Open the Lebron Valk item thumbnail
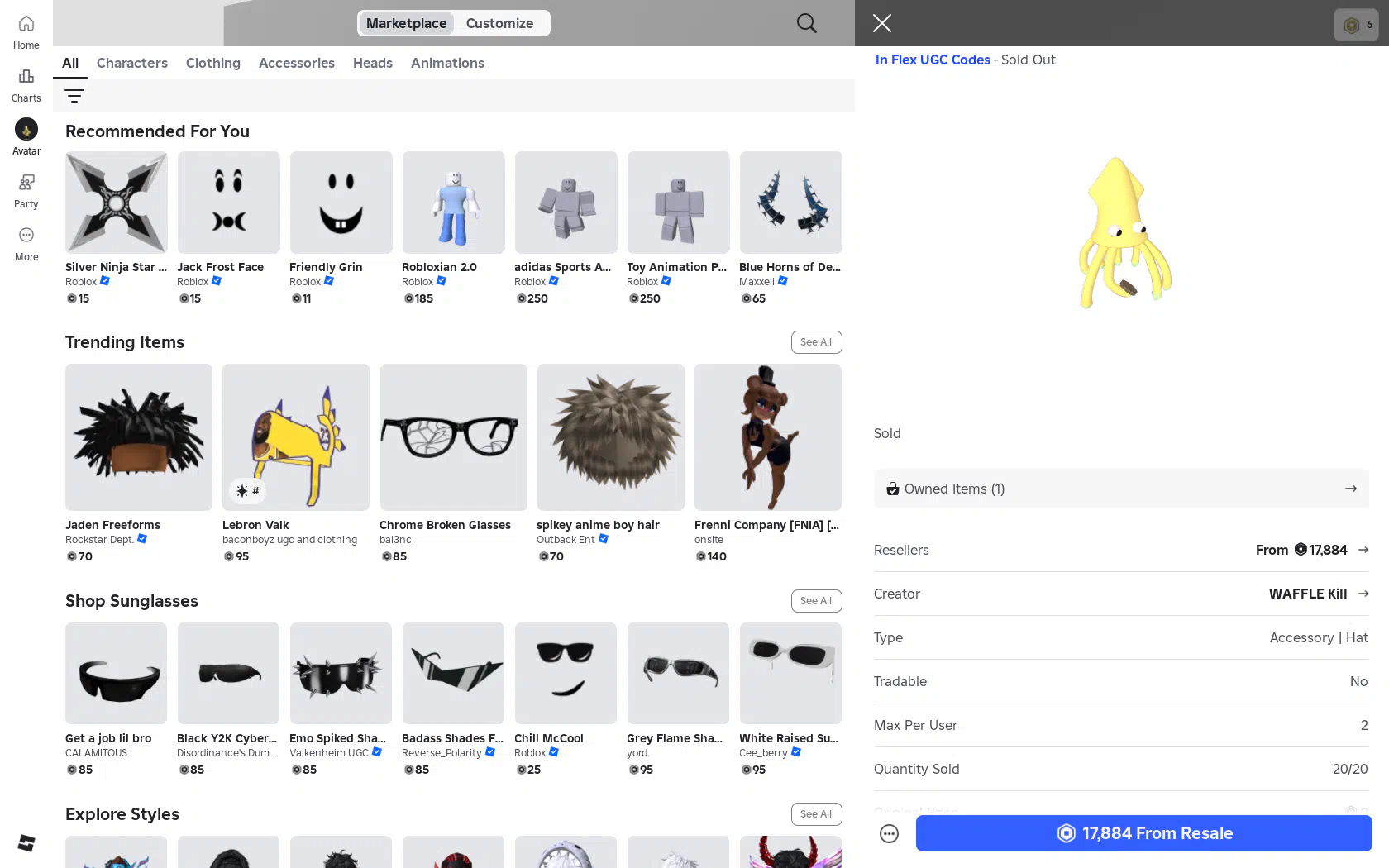Screen dimensions: 1389x868 (296, 437)
